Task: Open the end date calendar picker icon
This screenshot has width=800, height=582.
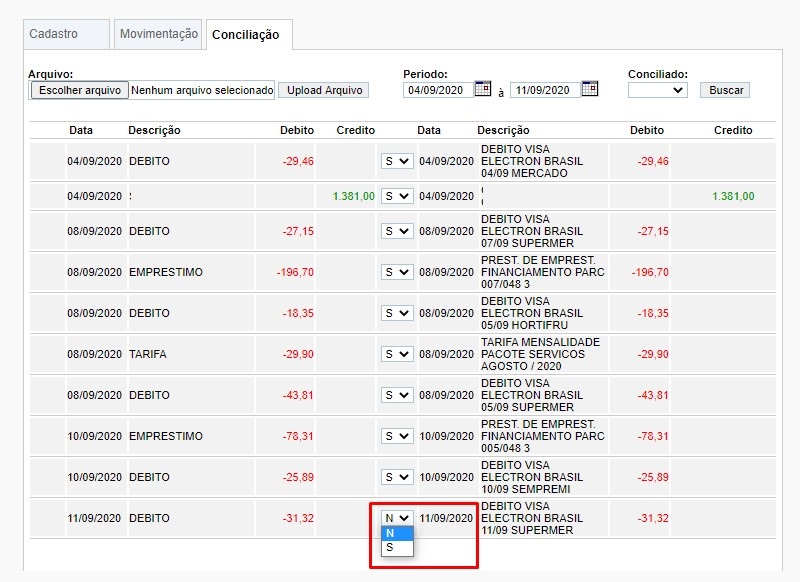Action: (590, 89)
